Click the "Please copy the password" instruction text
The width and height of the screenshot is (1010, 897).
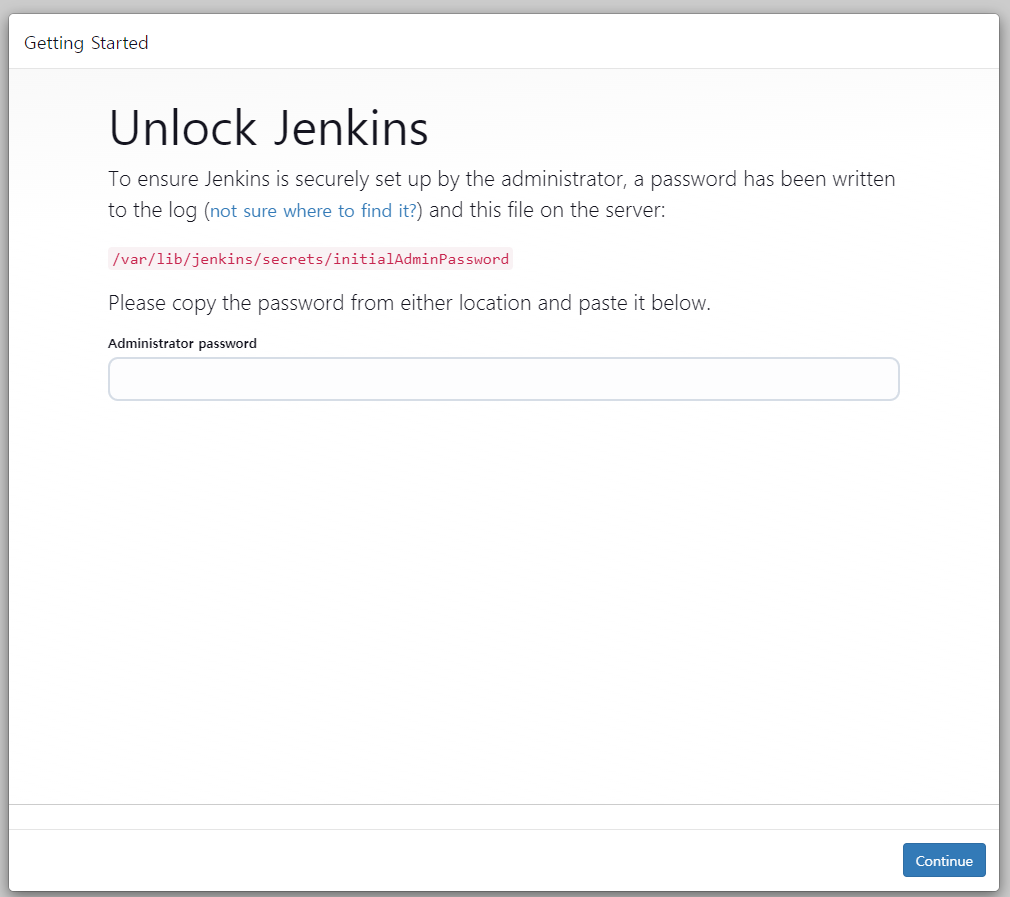[409, 303]
